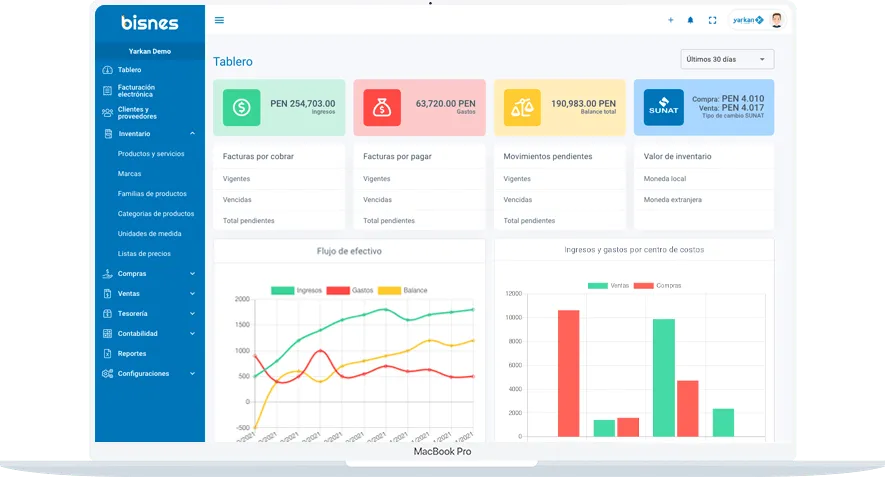
Task: Select Productos y servicios submenu
Action: click(x=151, y=154)
